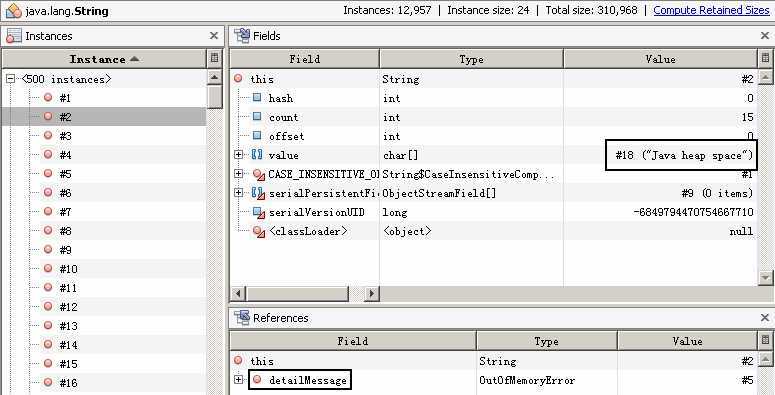Sort Fields table by Field column
775x395 pixels.
click(x=304, y=59)
